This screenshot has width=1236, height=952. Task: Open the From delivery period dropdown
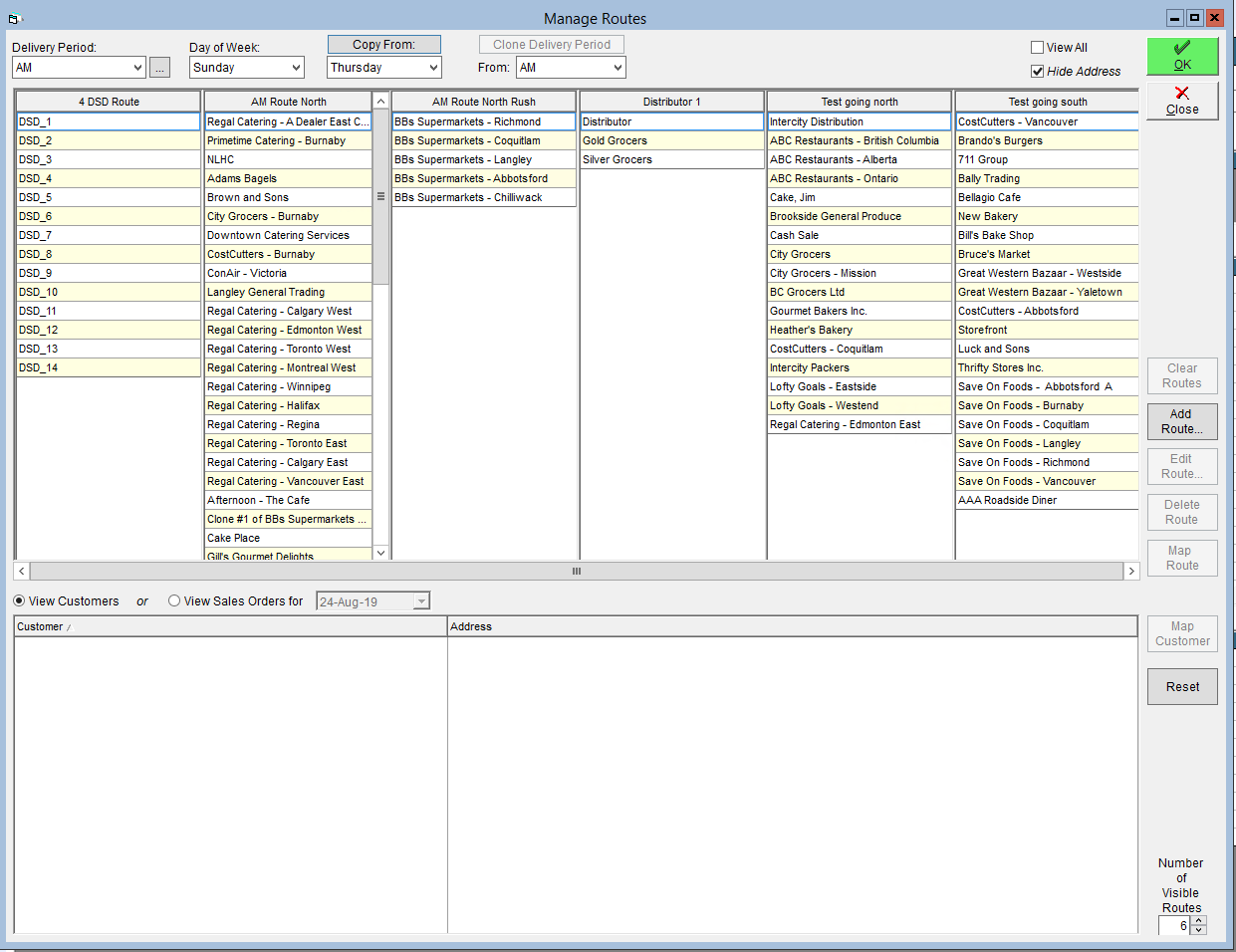(618, 67)
